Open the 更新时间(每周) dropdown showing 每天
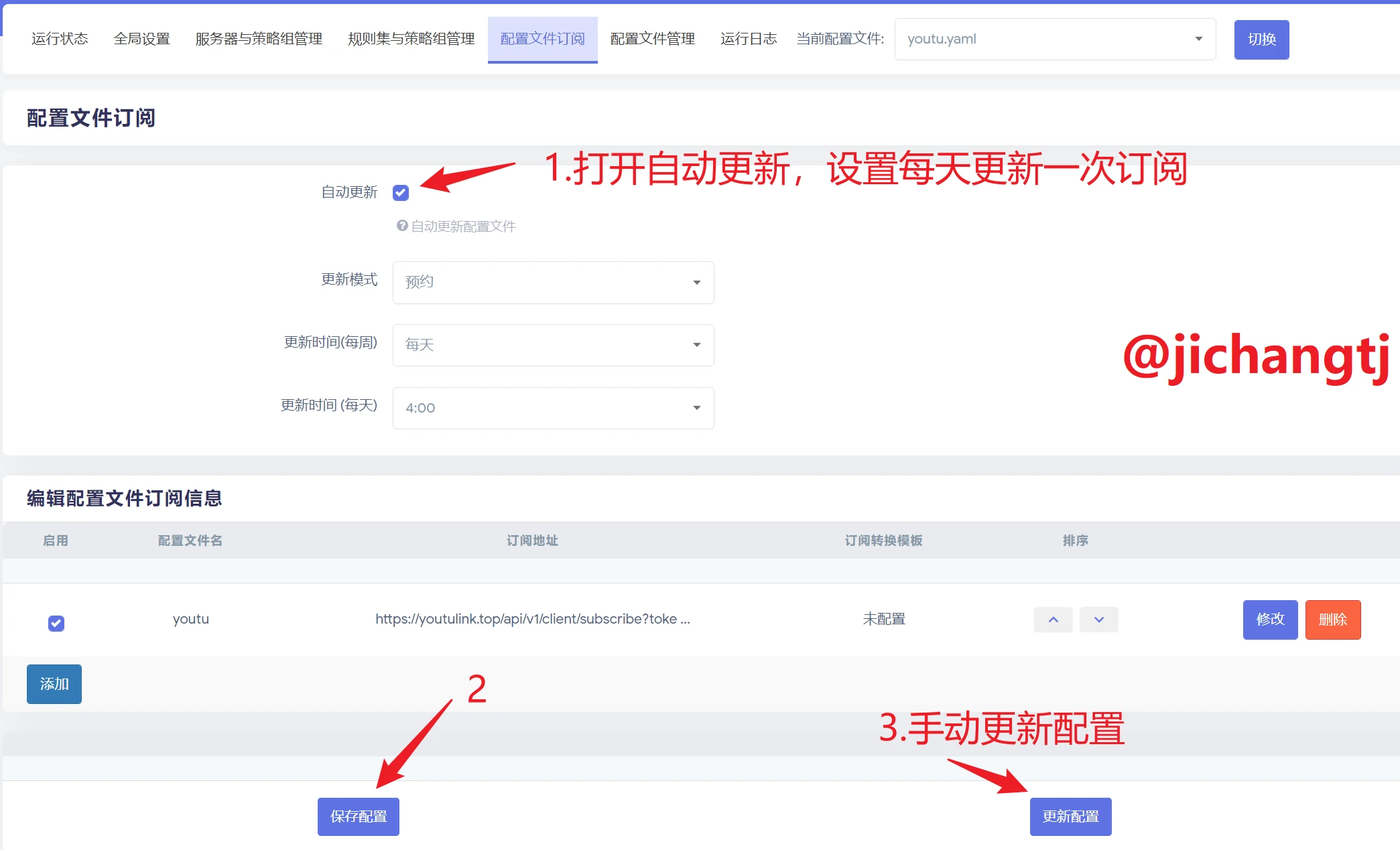The width and height of the screenshot is (1400, 850). click(553, 345)
